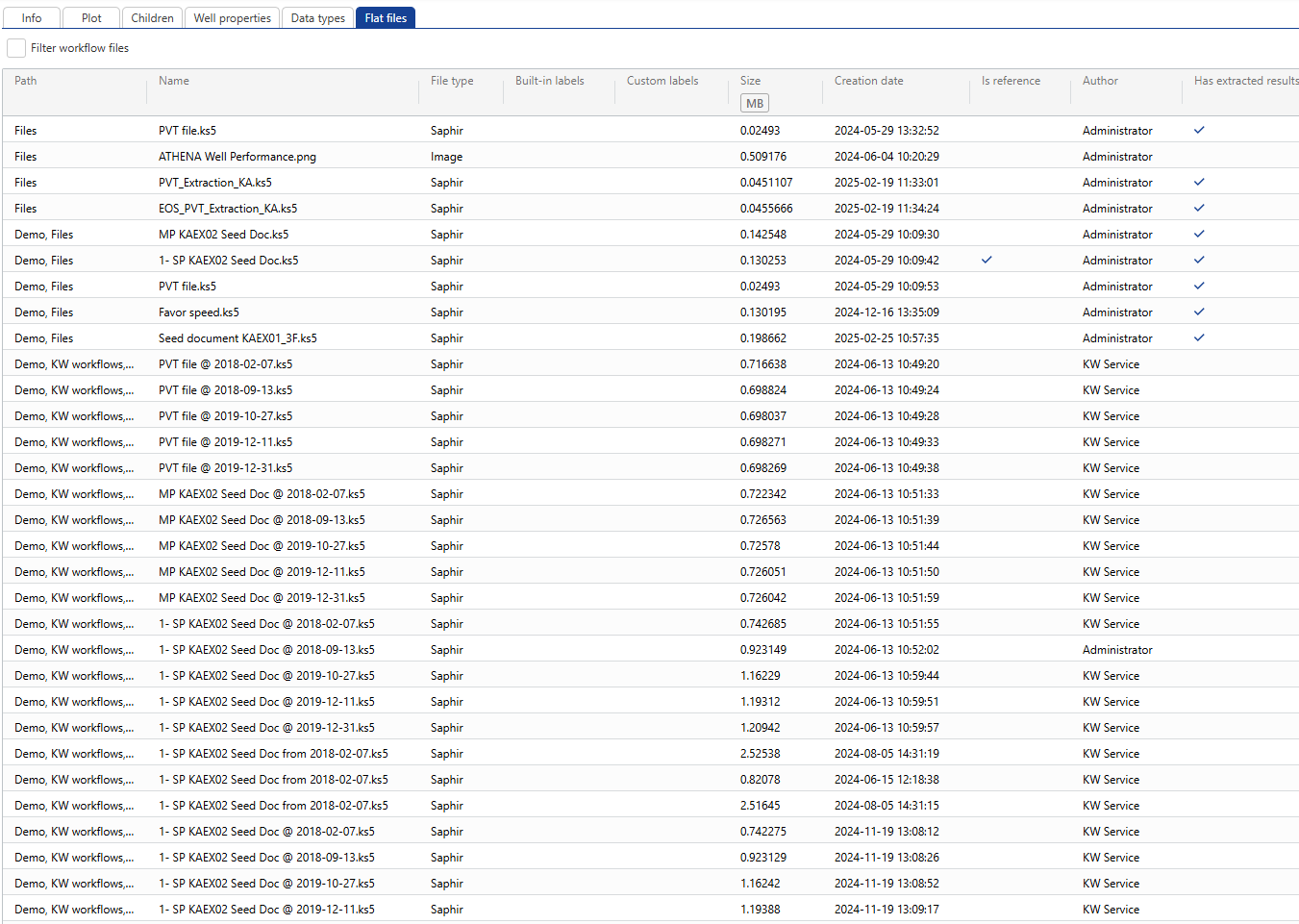
Task: Click size value 0.82078
Action: click(x=761, y=780)
